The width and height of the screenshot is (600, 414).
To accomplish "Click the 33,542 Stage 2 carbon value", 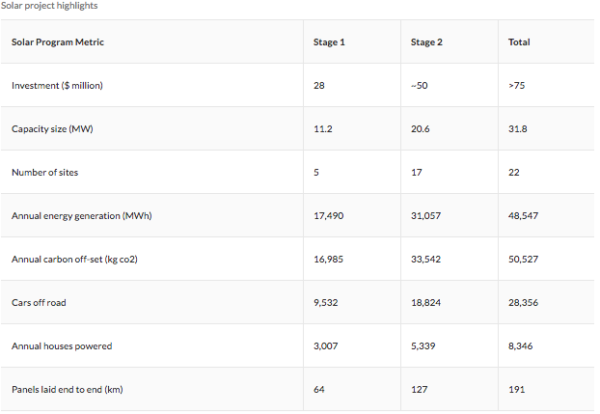I will [x=426, y=259].
